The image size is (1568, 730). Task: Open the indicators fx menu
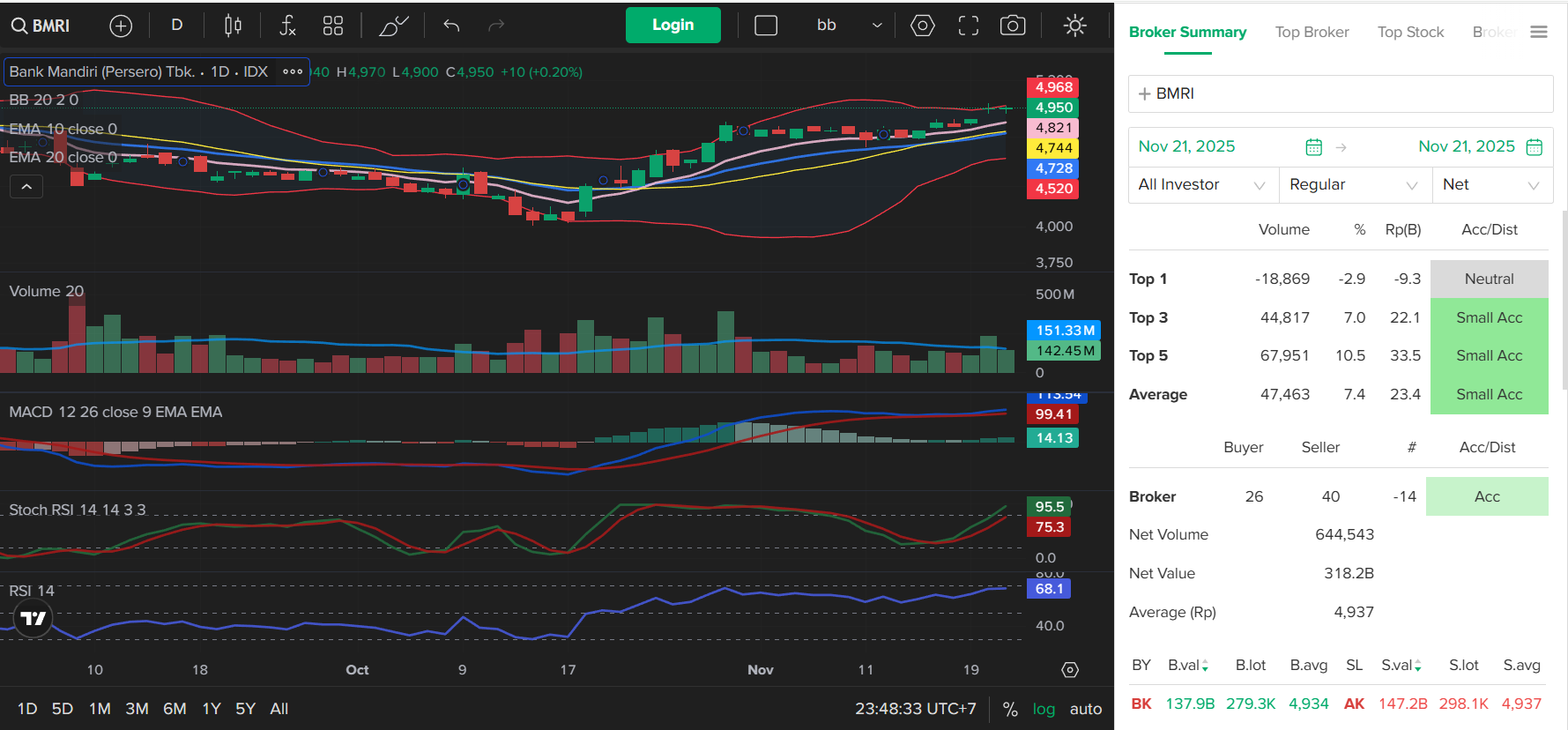pyautogui.click(x=287, y=26)
